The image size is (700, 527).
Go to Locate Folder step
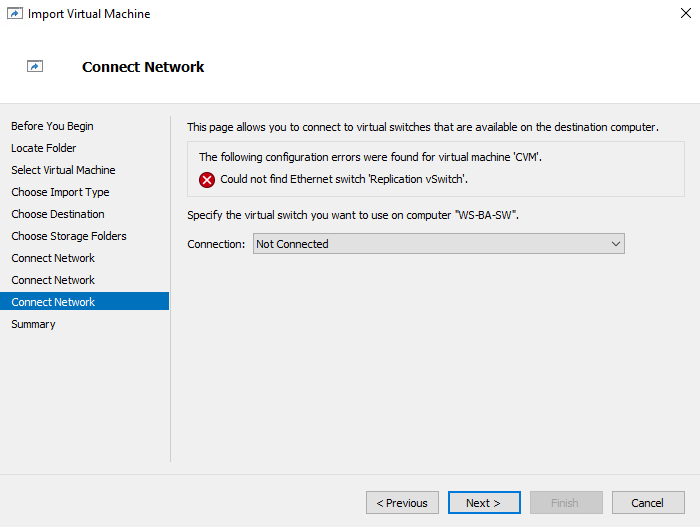(x=44, y=148)
